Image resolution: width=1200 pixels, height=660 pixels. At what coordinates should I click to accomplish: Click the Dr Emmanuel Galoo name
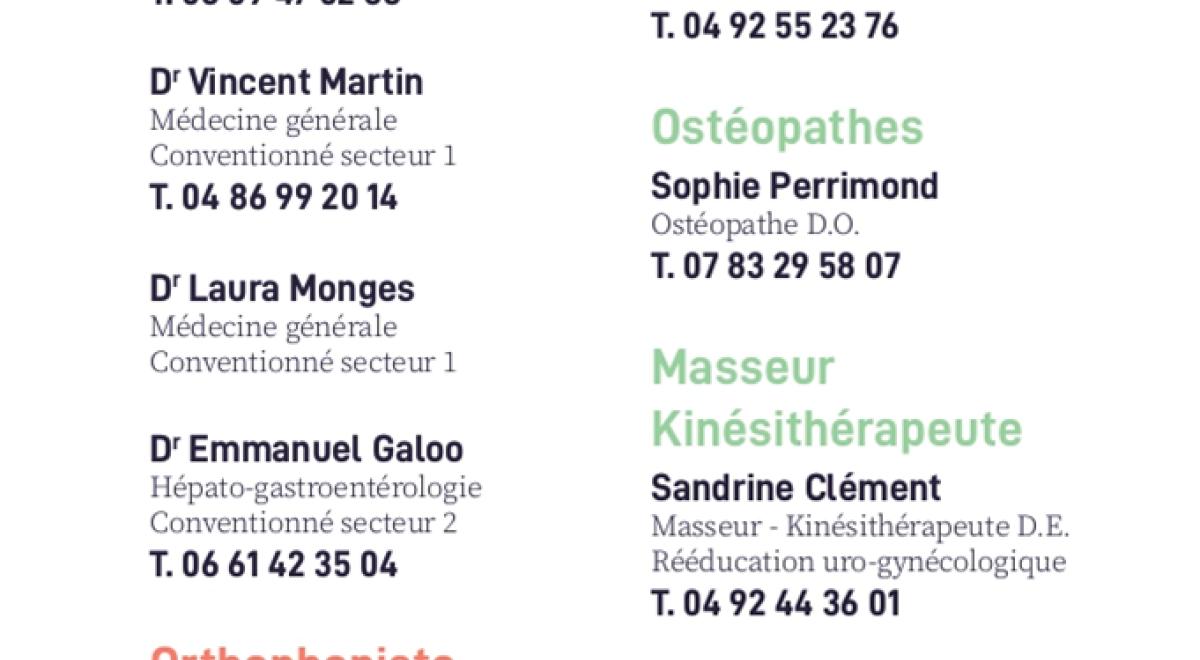(x=306, y=449)
